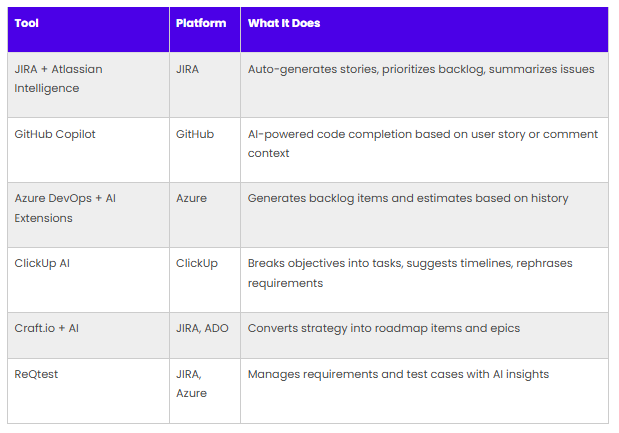This screenshot has height=433, width=619.
Task: Select the "Azure DevOps + AI Extensions" cell
Action: (64, 207)
